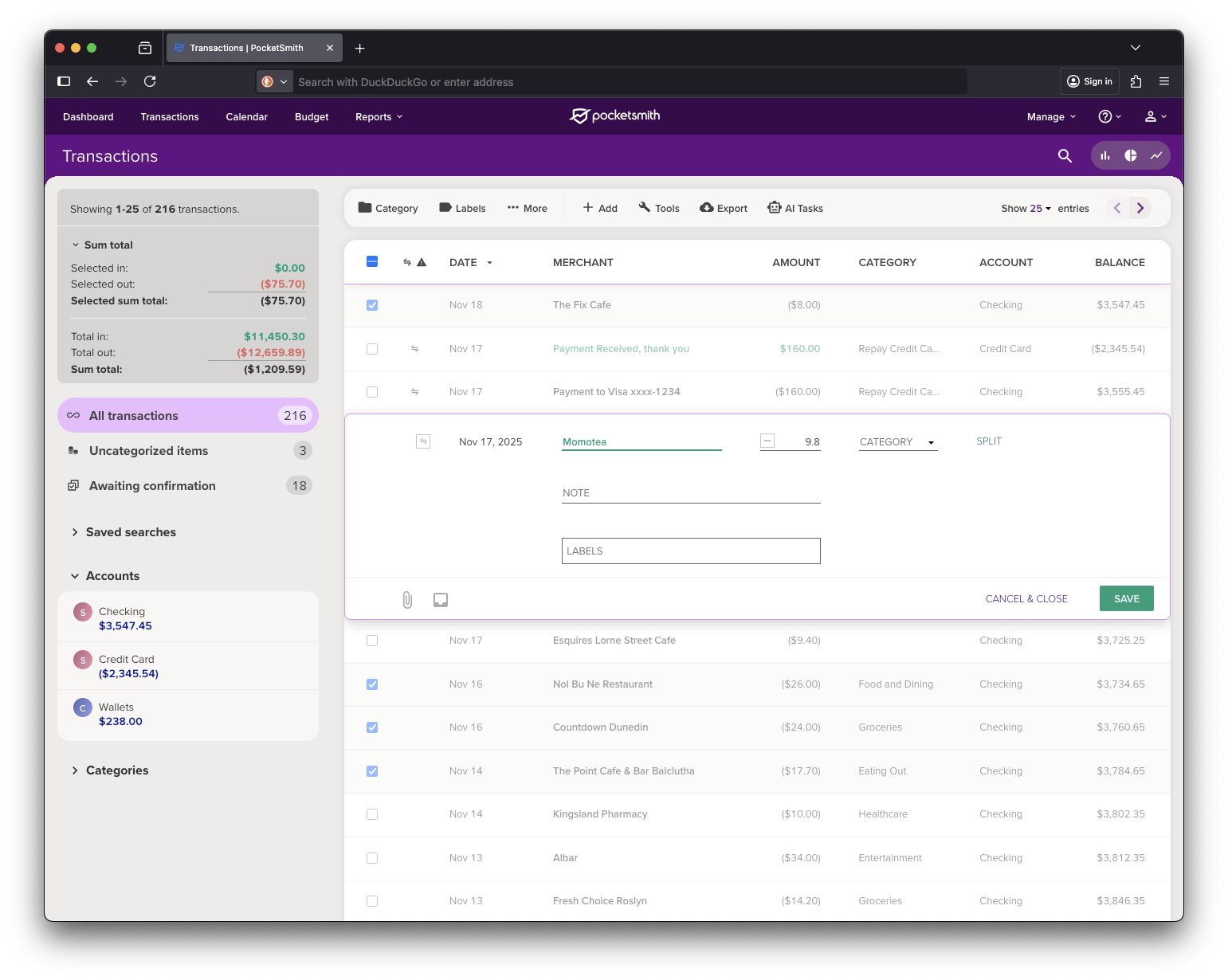Image resolution: width=1228 pixels, height=980 pixels.
Task: Open the Reports menu
Action: click(x=379, y=117)
